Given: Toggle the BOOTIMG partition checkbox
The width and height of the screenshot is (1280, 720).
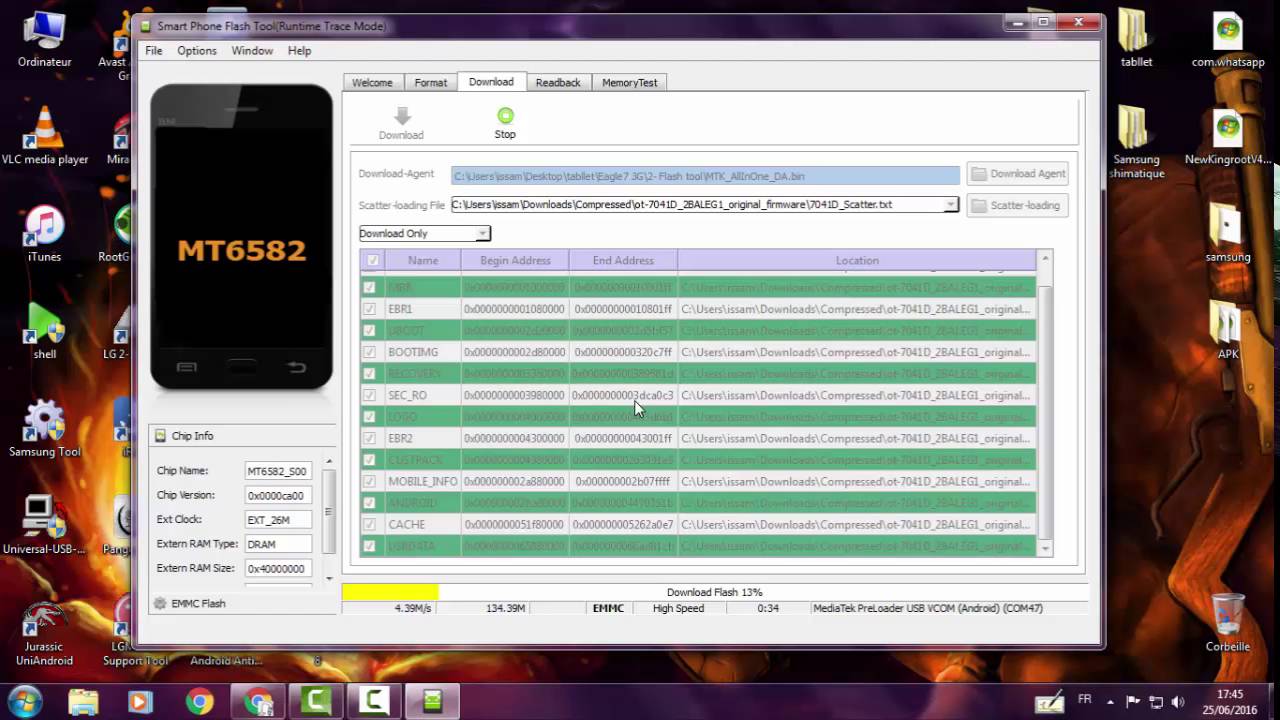Looking at the screenshot, I should [x=369, y=352].
